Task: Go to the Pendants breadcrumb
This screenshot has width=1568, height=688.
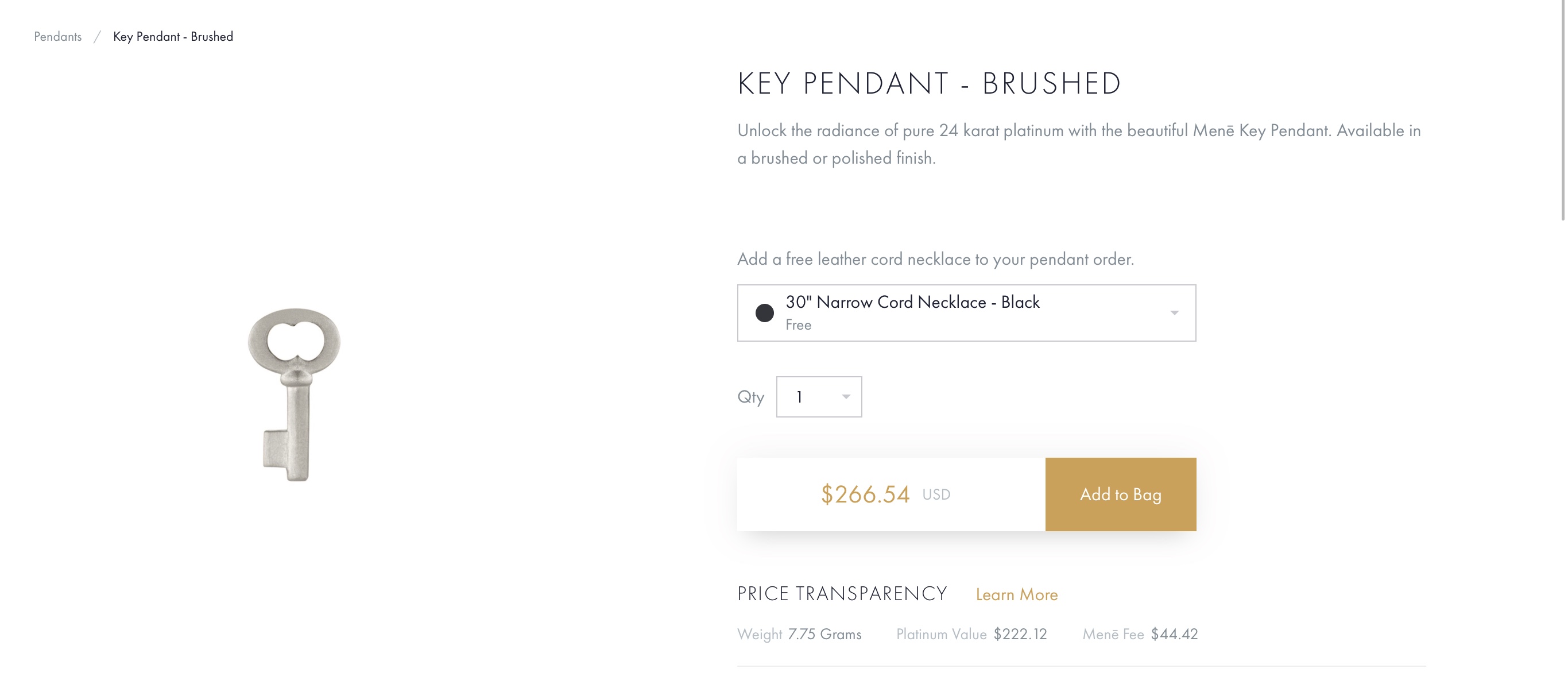Action: point(58,37)
